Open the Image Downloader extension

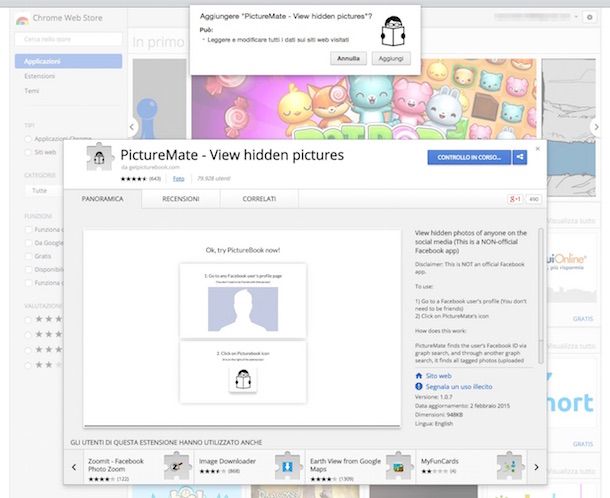point(228,461)
